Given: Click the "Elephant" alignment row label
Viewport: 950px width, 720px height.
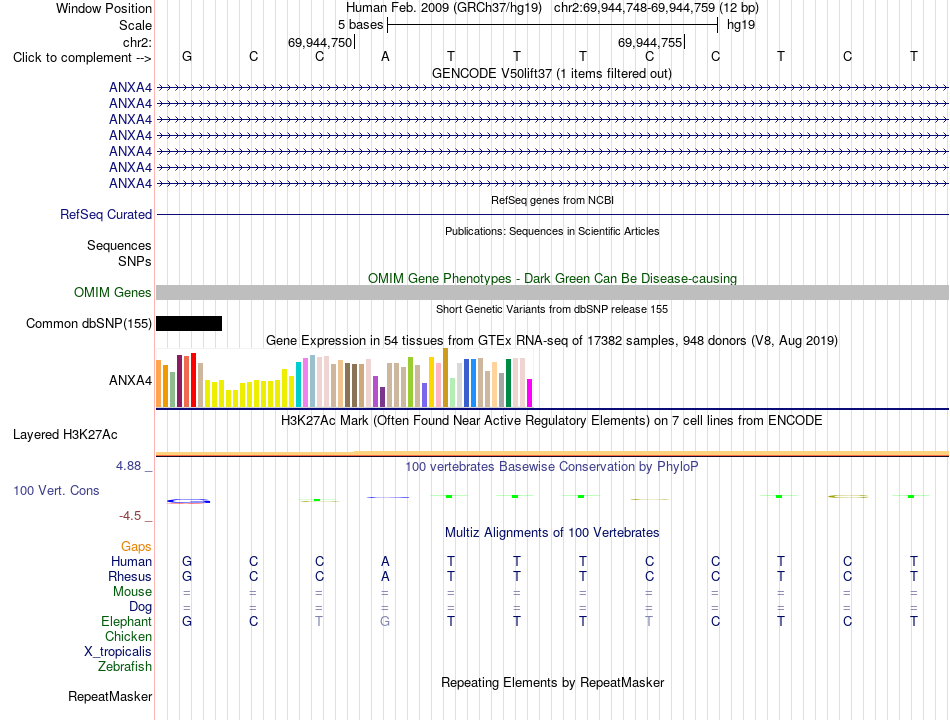Looking at the screenshot, I should coord(127,622).
